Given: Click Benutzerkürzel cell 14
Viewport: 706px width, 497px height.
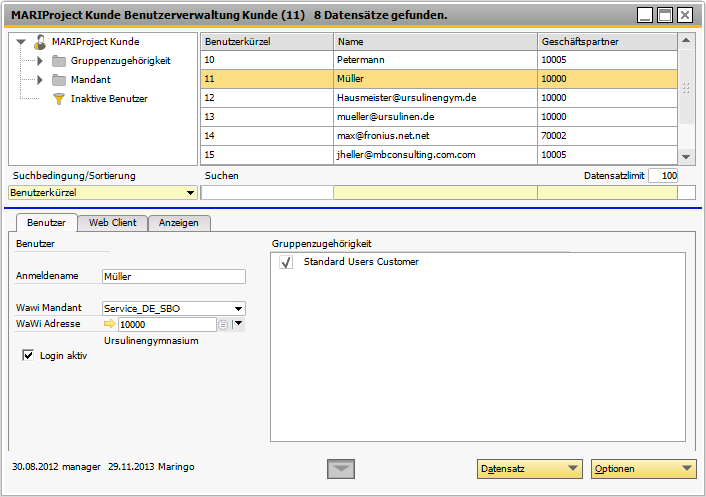Looking at the screenshot, I should [x=267, y=136].
